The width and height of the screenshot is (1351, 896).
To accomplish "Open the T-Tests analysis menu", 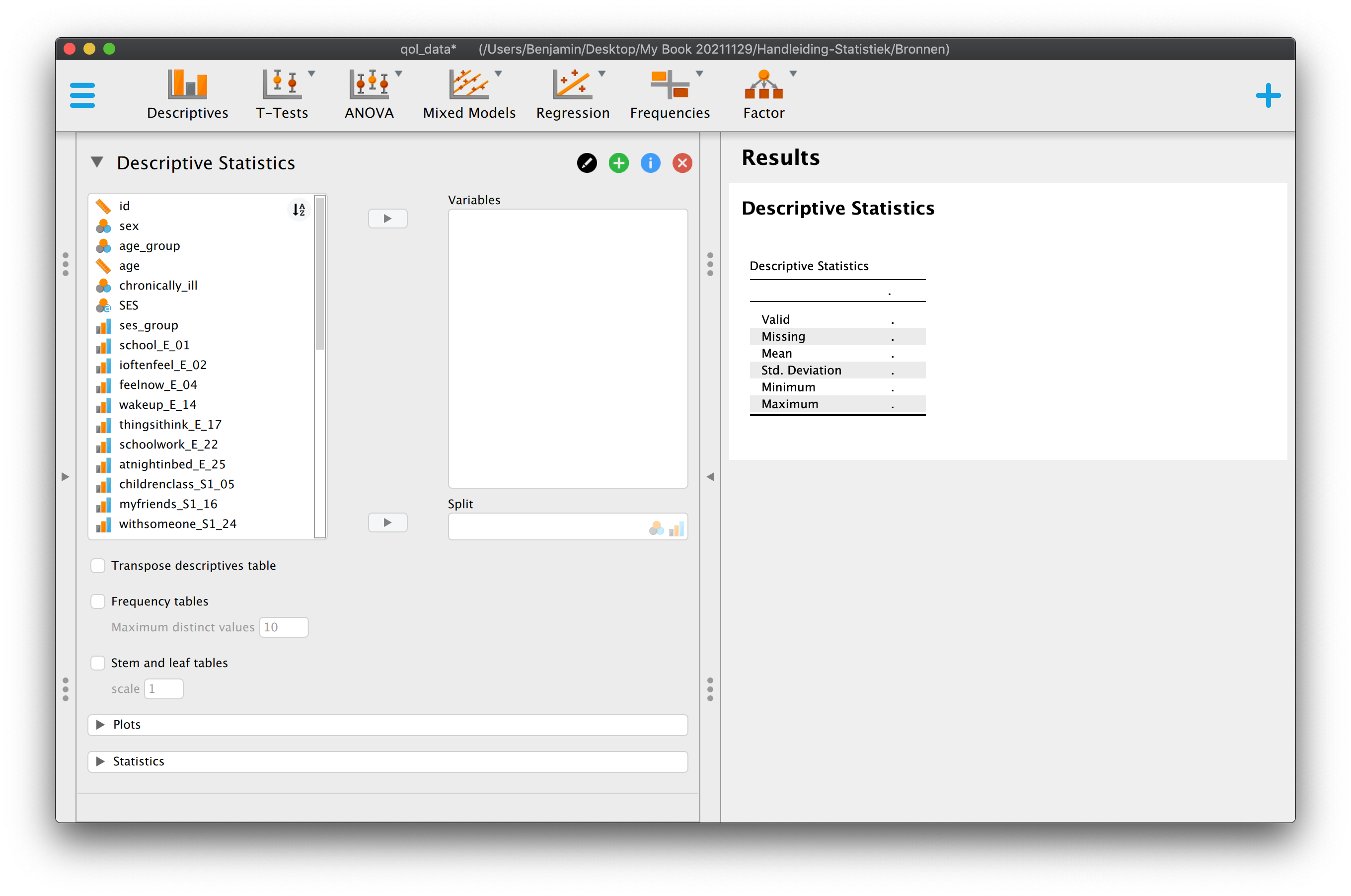I will 283,95.
